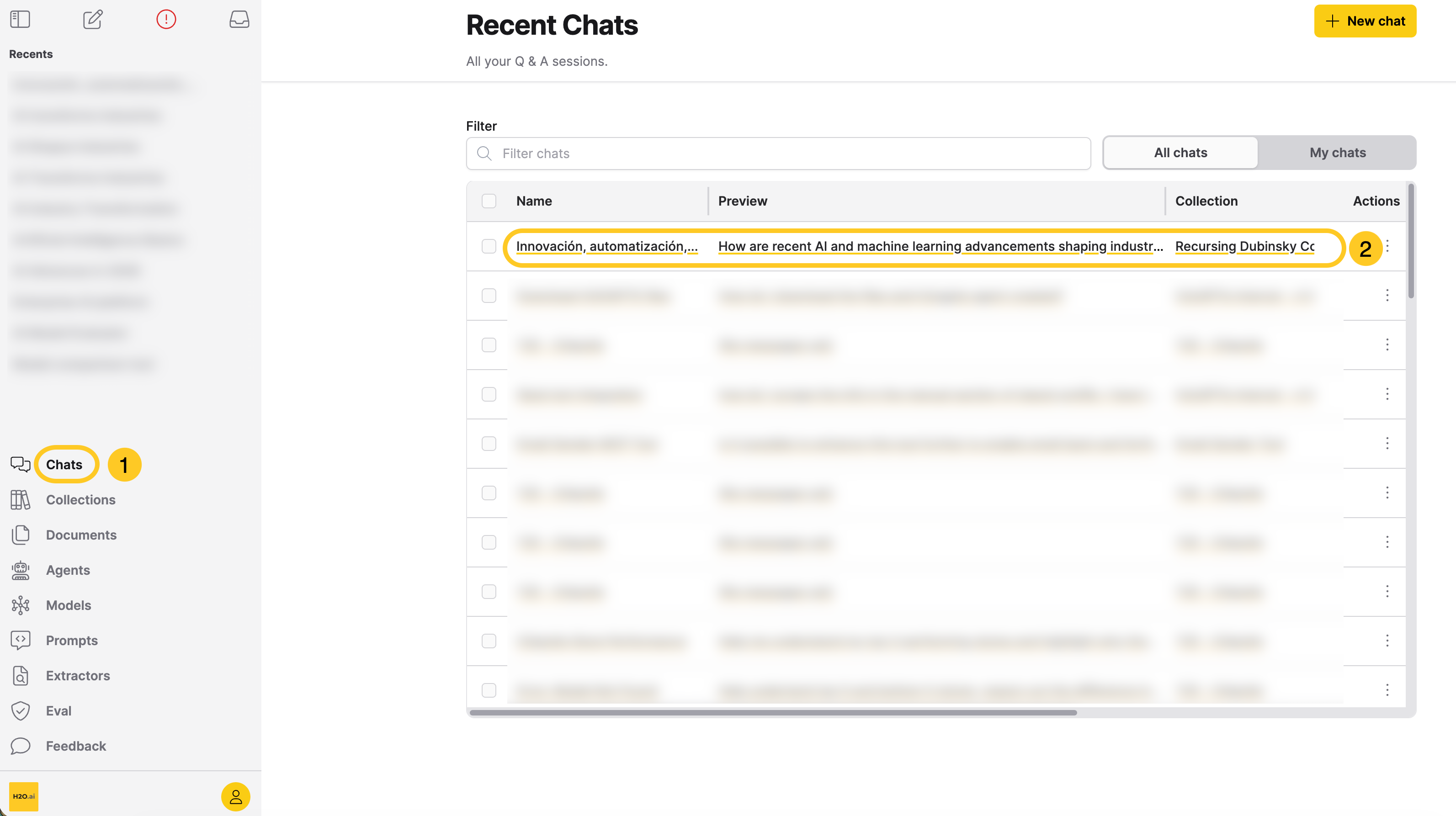Select the Prompts code icon

click(x=21, y=640)
